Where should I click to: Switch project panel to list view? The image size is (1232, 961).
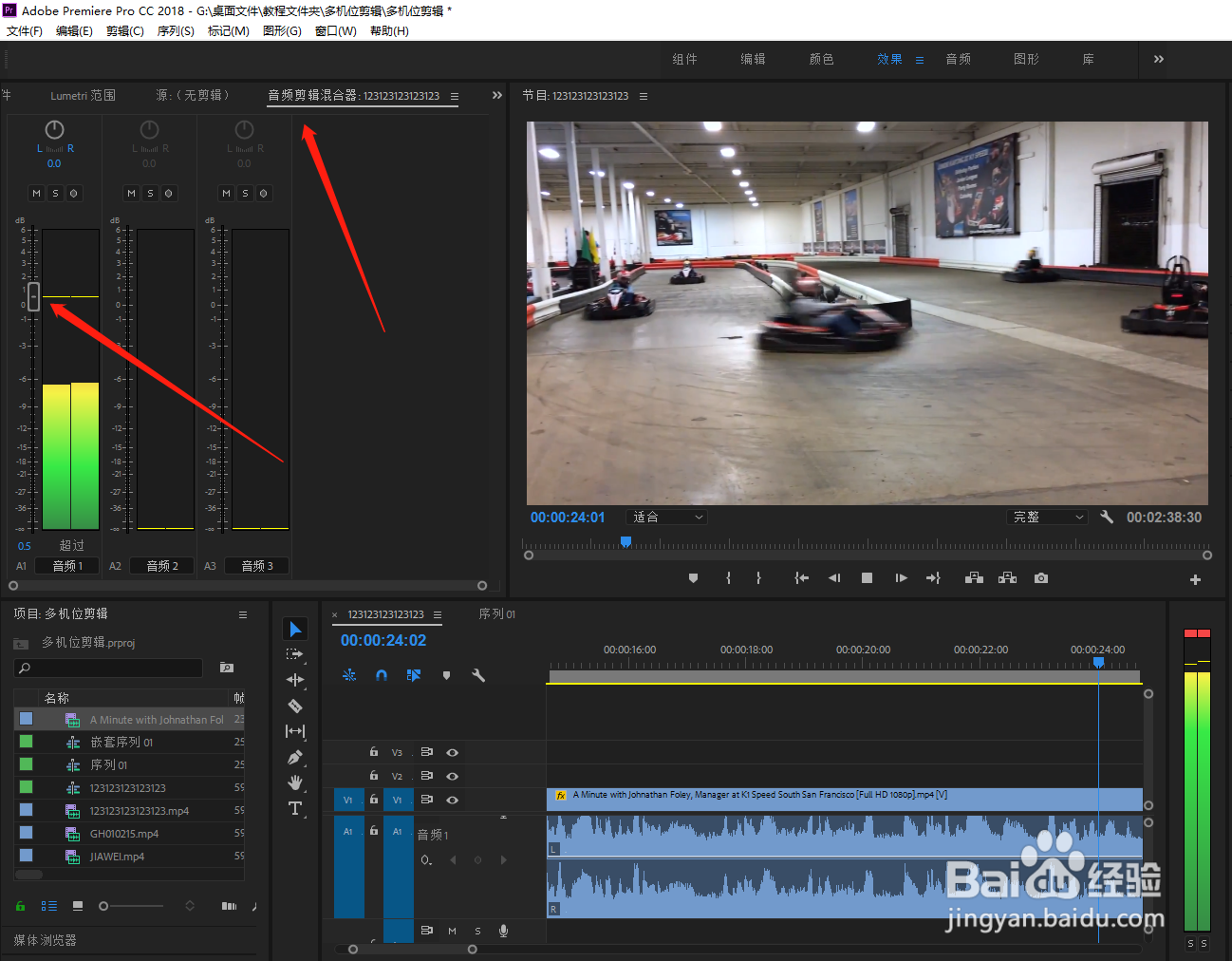(x=49, y=906)
